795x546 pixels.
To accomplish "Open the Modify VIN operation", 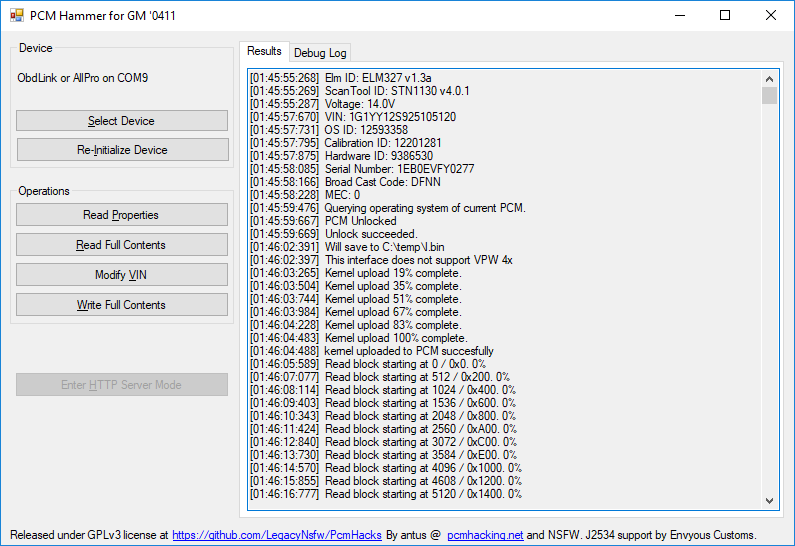I will (122, 275).
